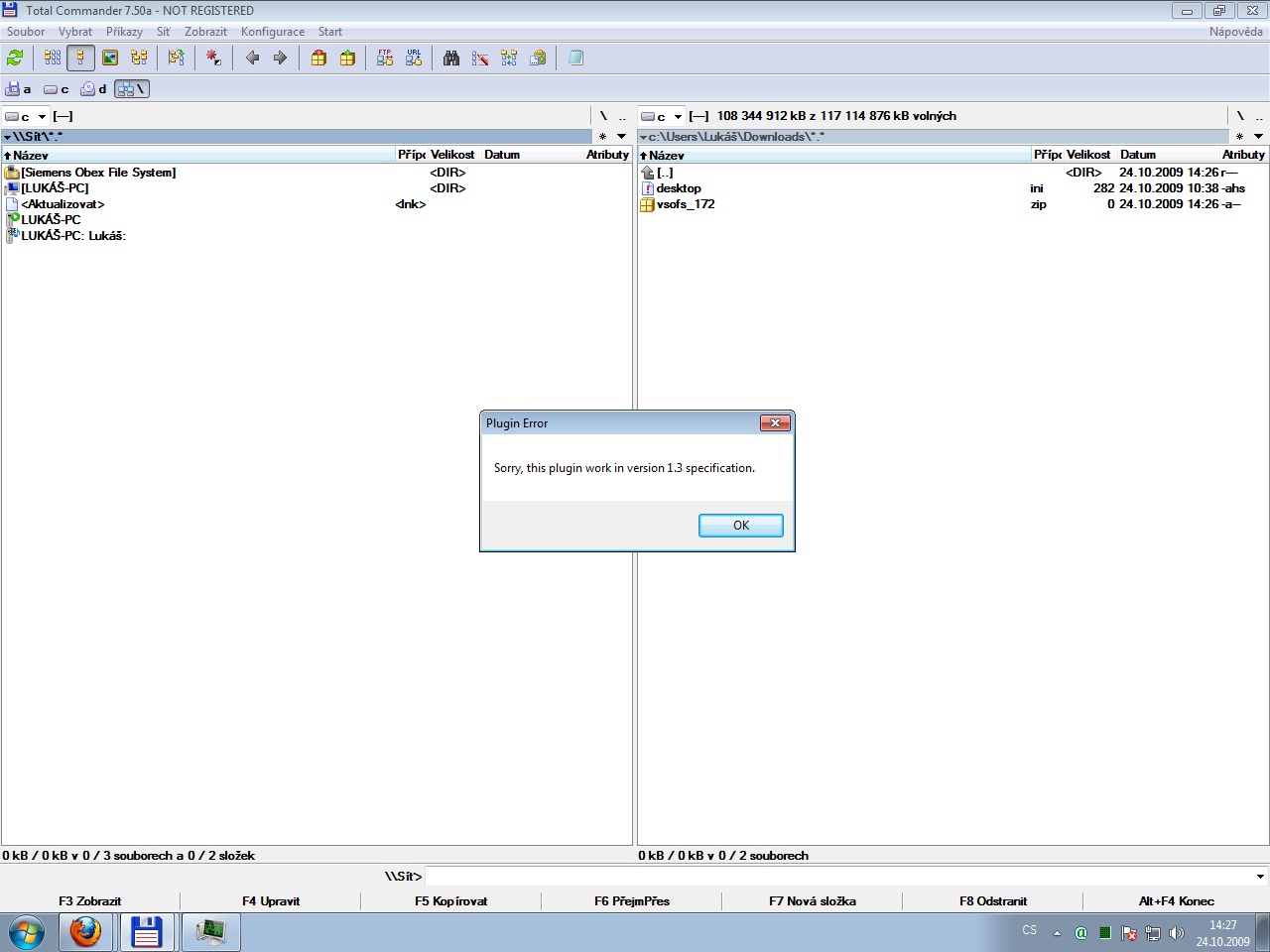Select vsofs_172 zip file in right panel
This screenshot has height=952, width=1270.
(x=686, y=204)
